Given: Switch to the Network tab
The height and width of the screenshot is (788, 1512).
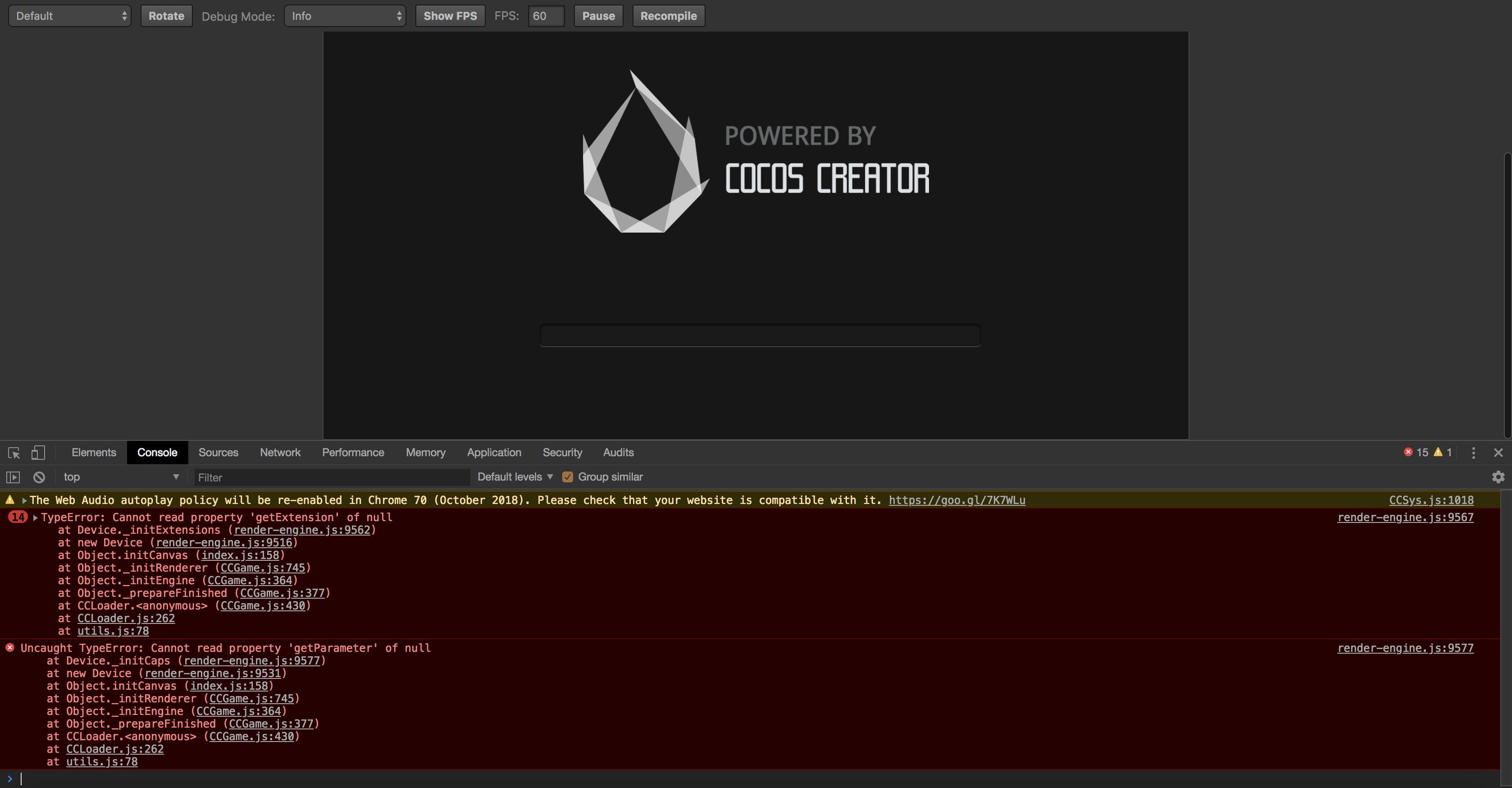Looking at the screenshot, I should click(280, 453).
